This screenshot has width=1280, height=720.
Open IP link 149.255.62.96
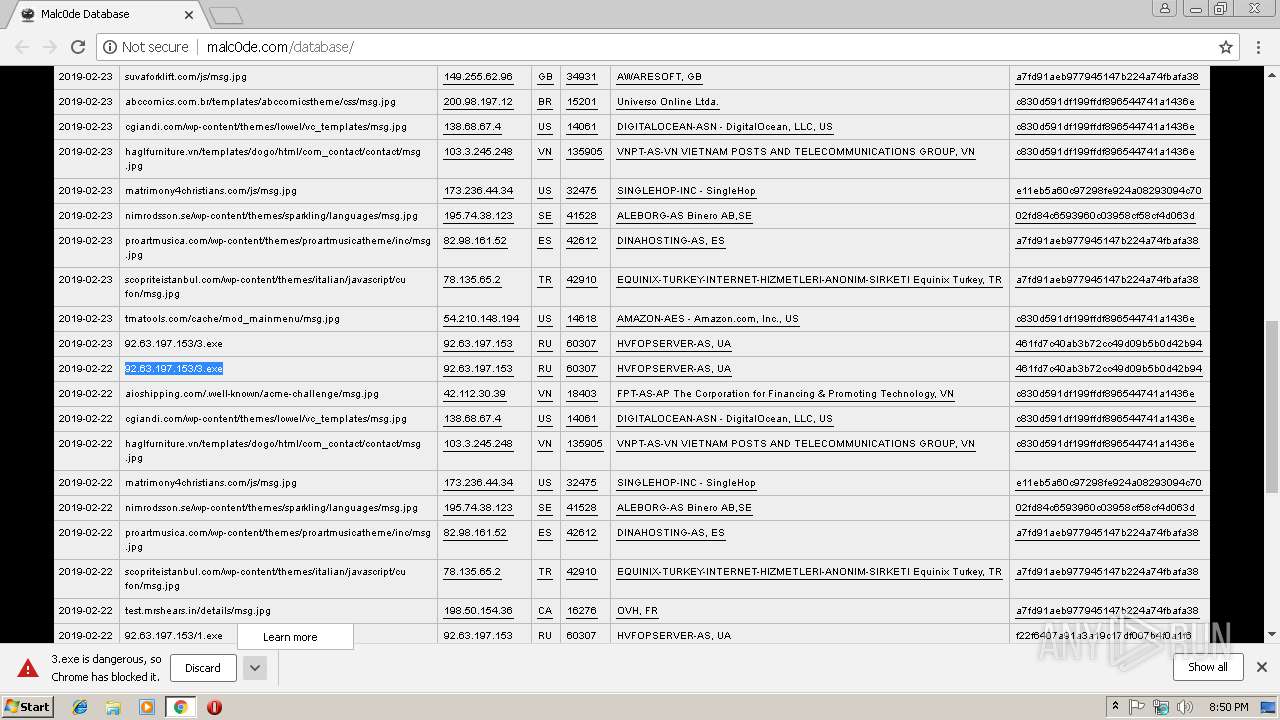[x=478, y=77]
